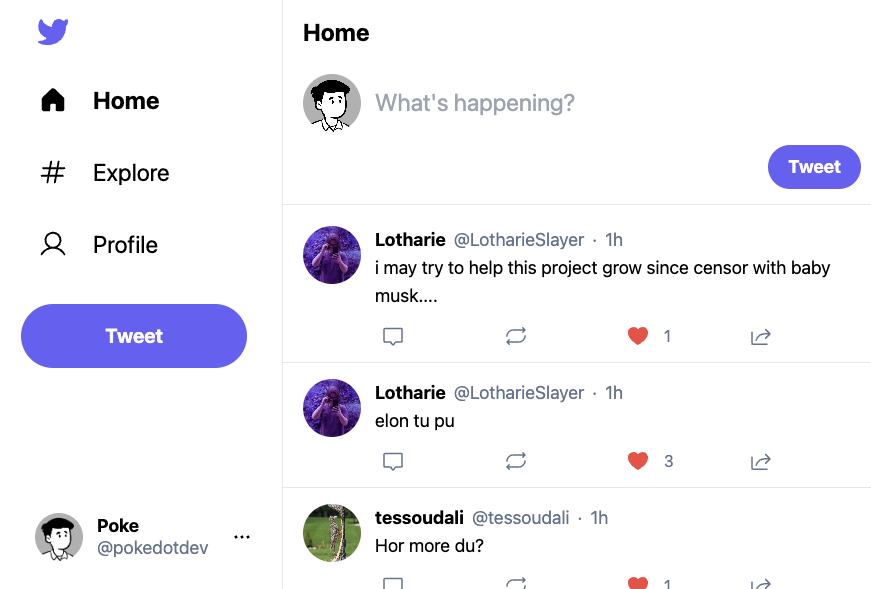Toggle the like on tessoudali's tweet

point(637,583)
